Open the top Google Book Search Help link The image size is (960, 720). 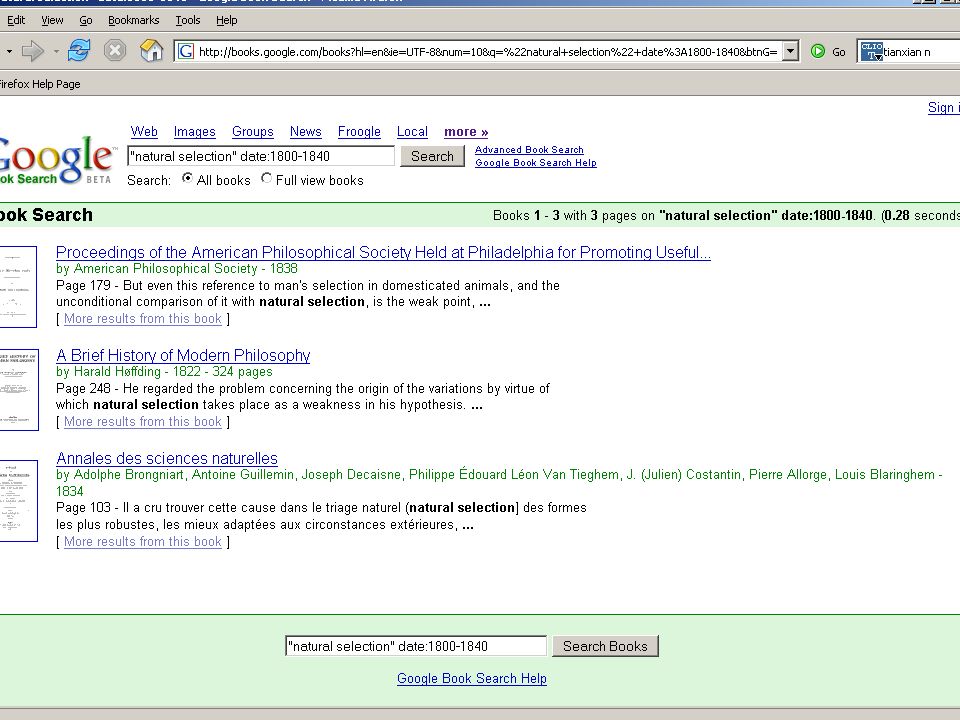pos(536,163)
